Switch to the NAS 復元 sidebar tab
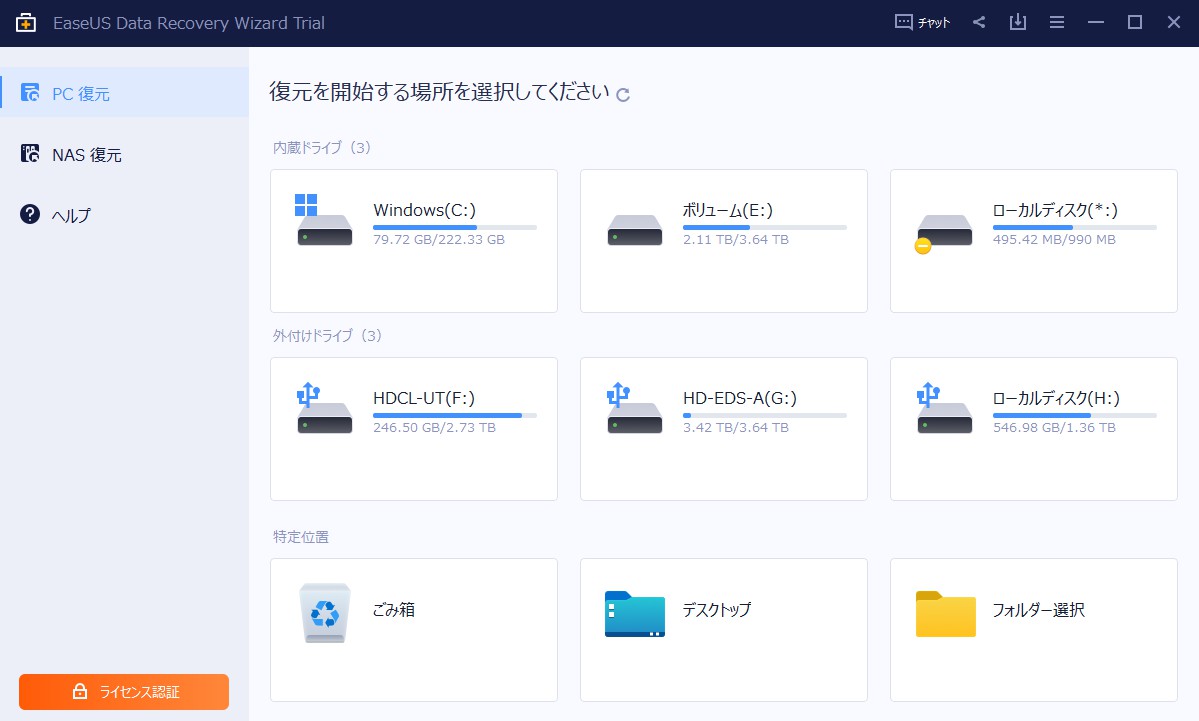The height and width of the screenshot is (721, 1199). 125,154
